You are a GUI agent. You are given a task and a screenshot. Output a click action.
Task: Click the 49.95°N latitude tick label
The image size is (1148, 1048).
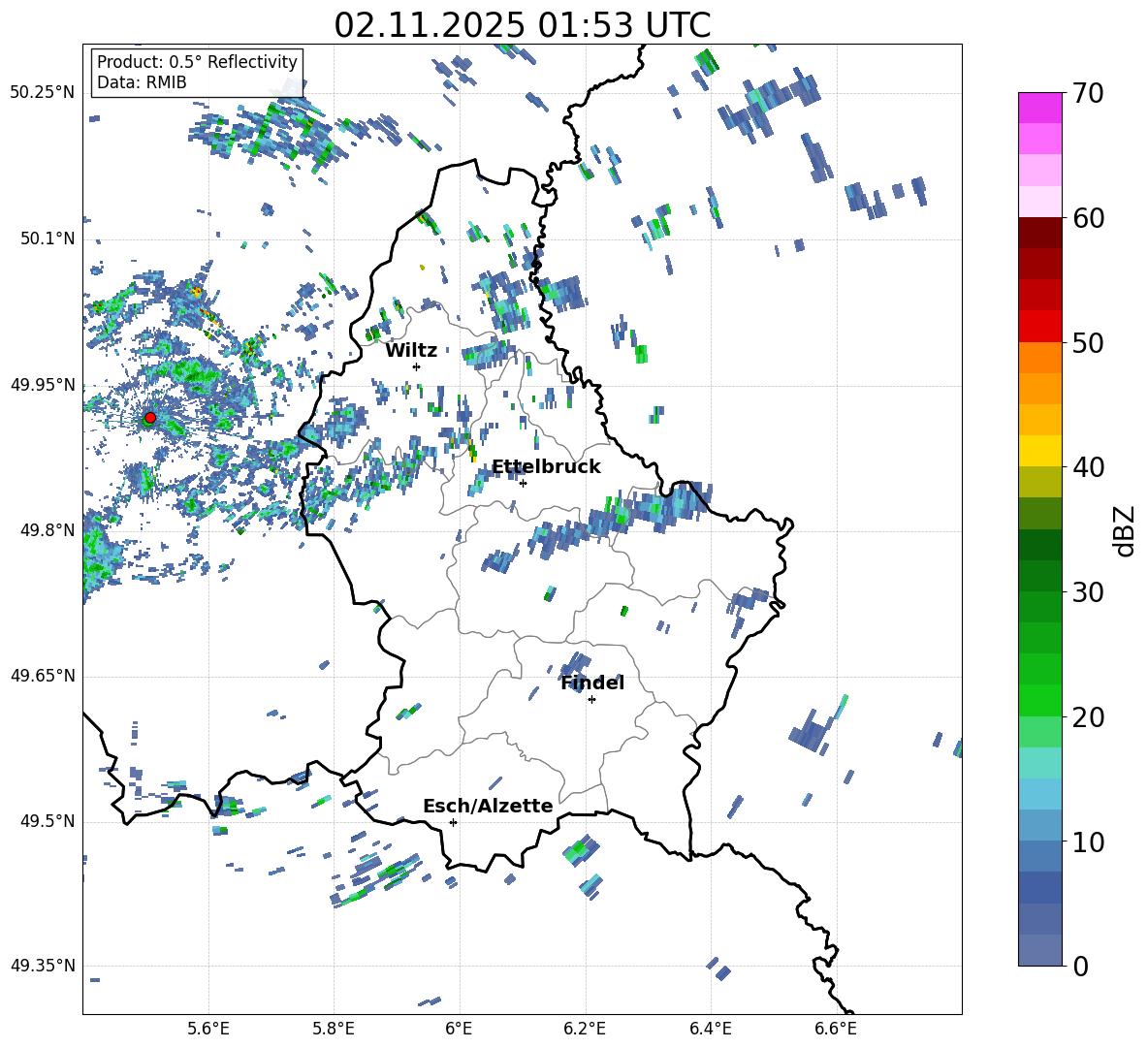click(43, 385)
